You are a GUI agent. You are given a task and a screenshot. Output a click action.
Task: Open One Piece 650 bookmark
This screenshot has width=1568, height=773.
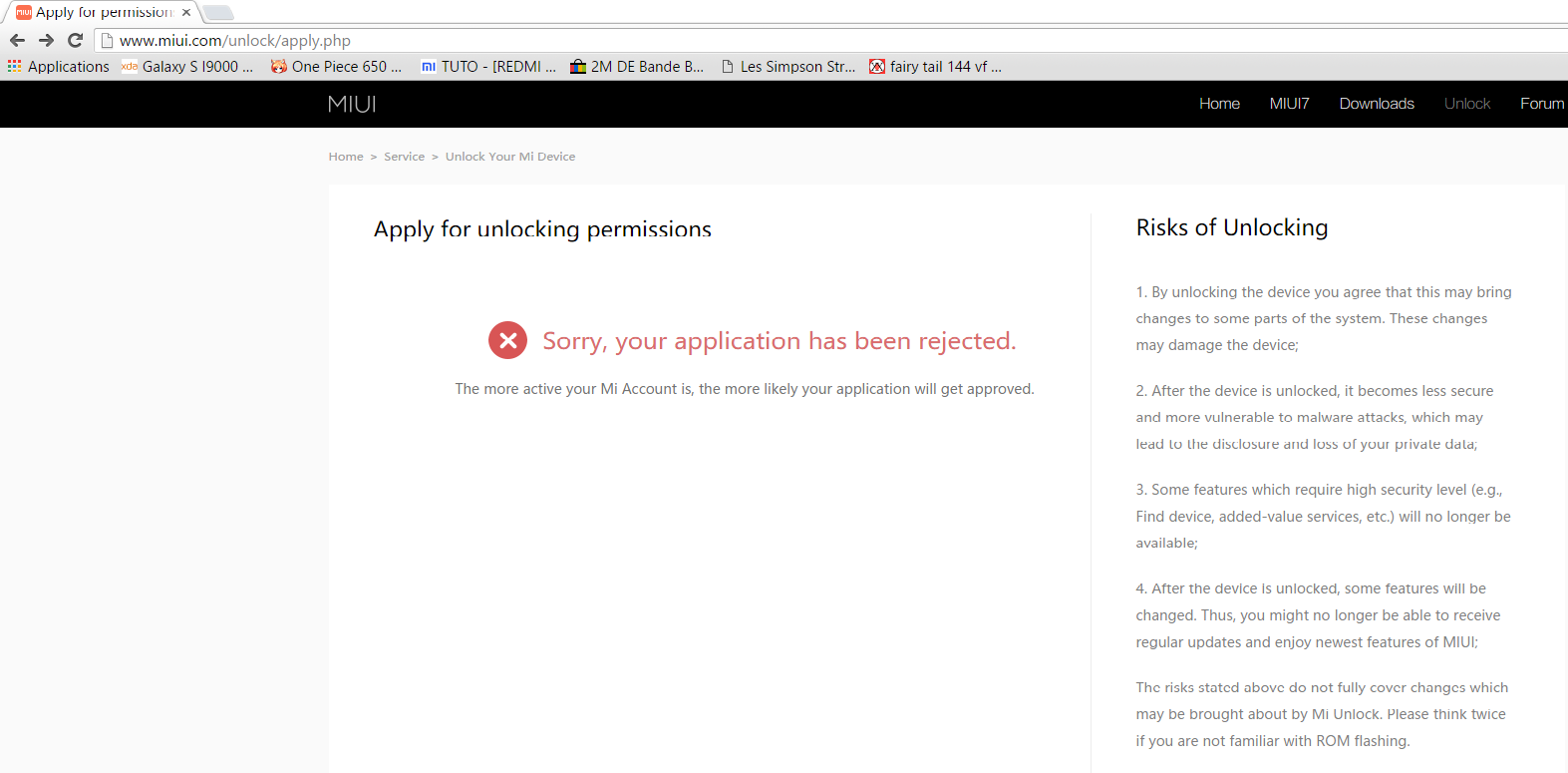tap(337, 67)
